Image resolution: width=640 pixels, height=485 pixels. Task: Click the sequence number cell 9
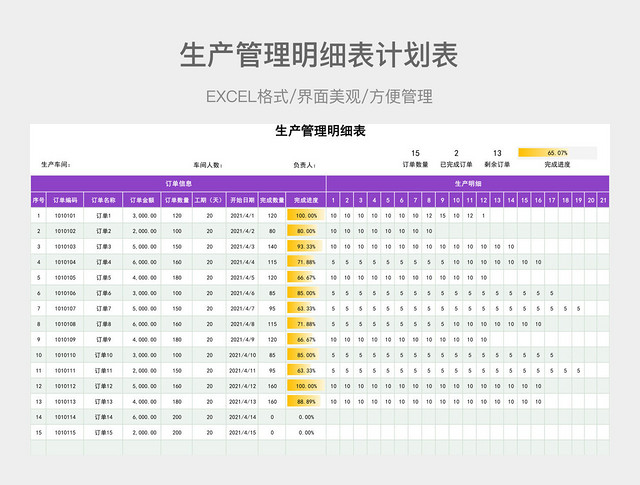click(38, 340)
